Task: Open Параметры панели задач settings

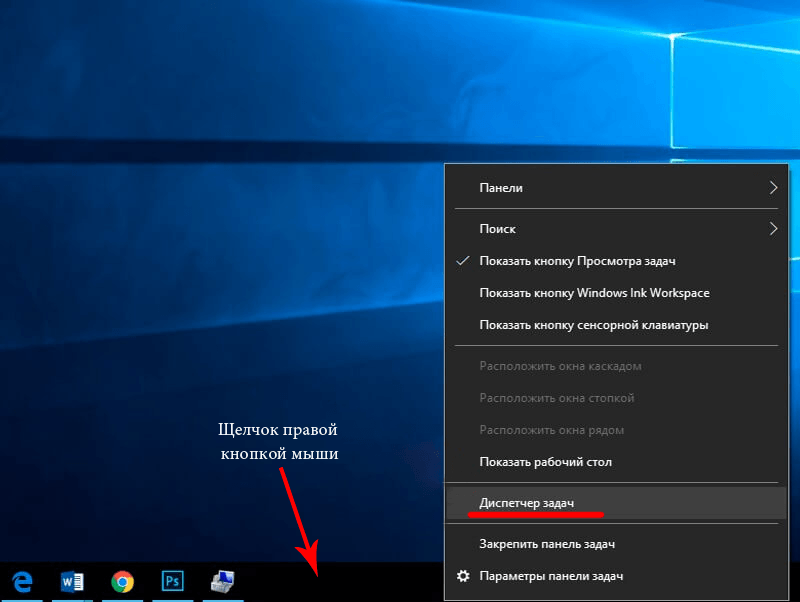Action: (551, 577)
